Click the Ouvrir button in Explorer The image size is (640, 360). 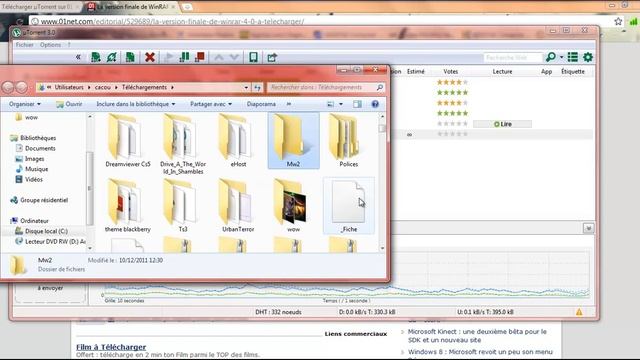(69, 104)
